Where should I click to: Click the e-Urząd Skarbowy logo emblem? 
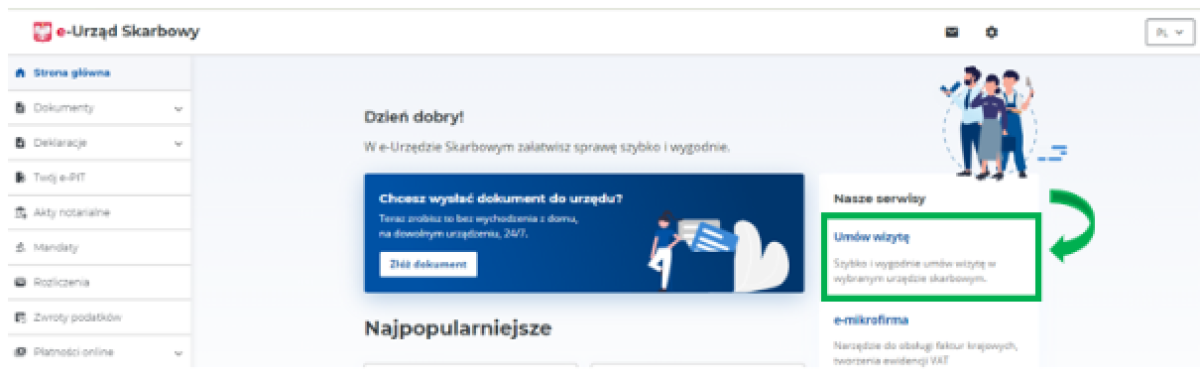point(42,32)
